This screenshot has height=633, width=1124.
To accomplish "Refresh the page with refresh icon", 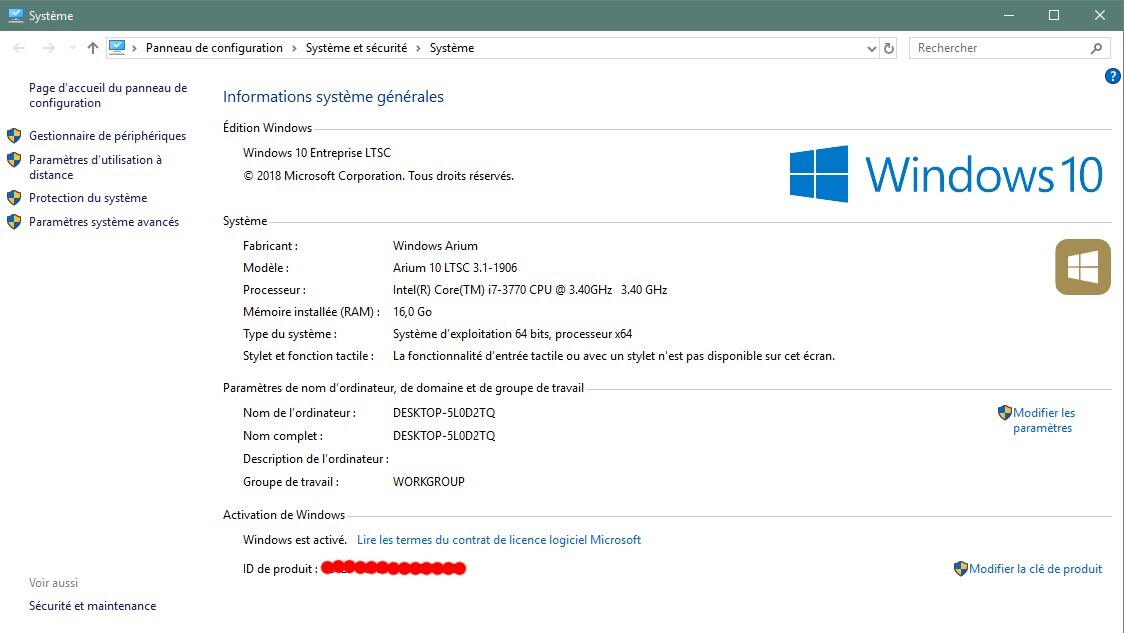I will click(x=889, y=48).
